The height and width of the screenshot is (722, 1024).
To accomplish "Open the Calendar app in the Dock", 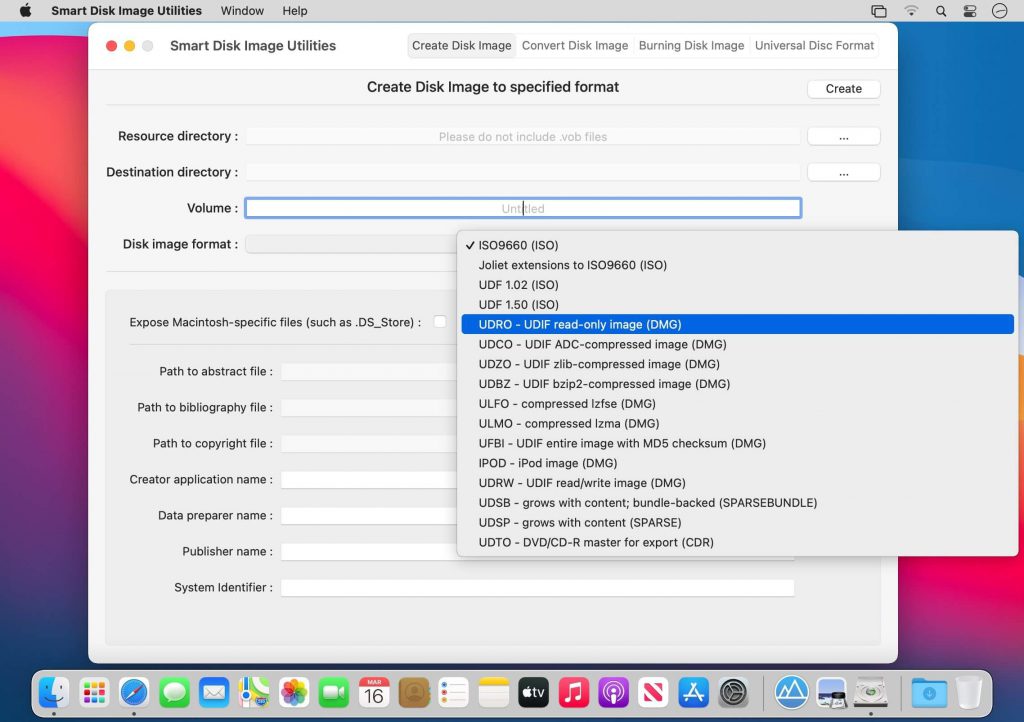I will [x=374, y=691].
